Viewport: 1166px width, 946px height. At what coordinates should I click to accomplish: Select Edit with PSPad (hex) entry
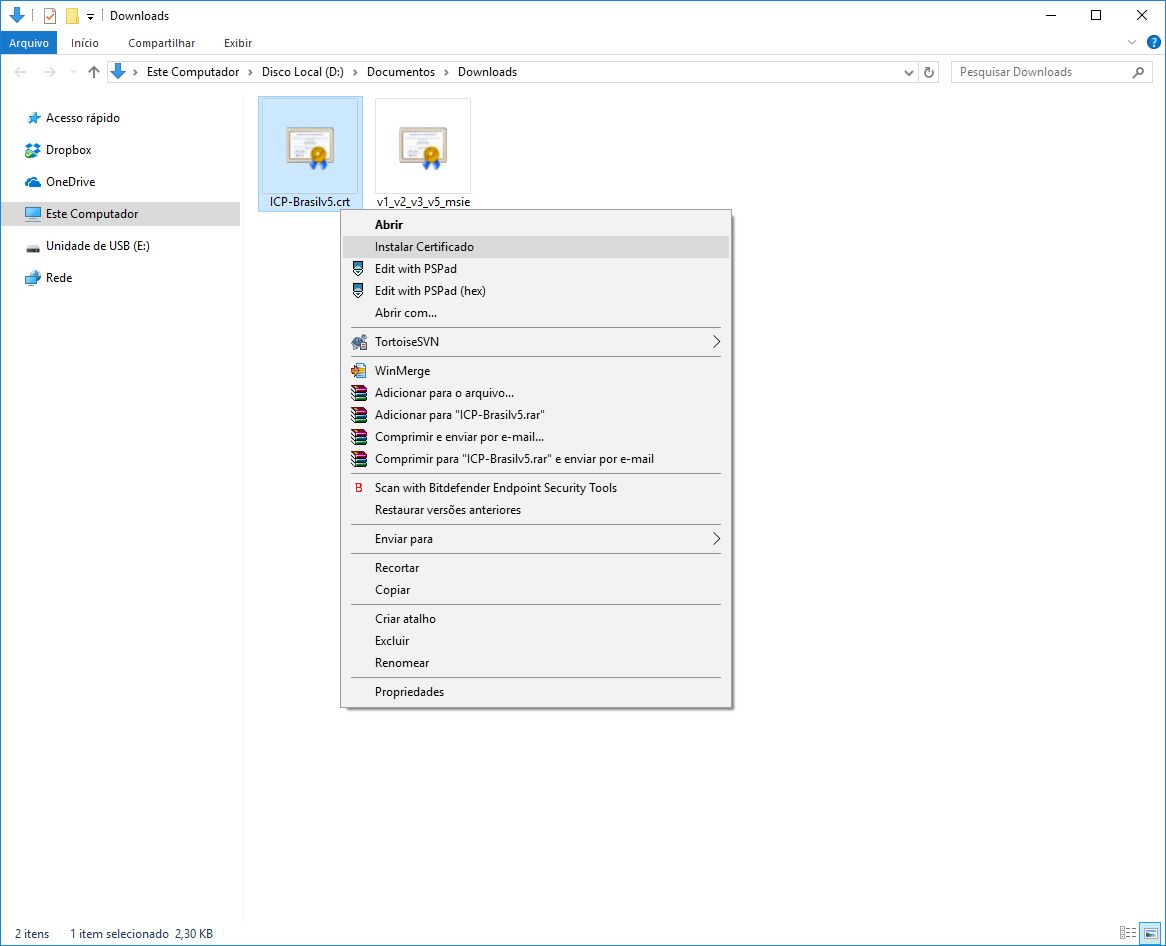[430, 291]
